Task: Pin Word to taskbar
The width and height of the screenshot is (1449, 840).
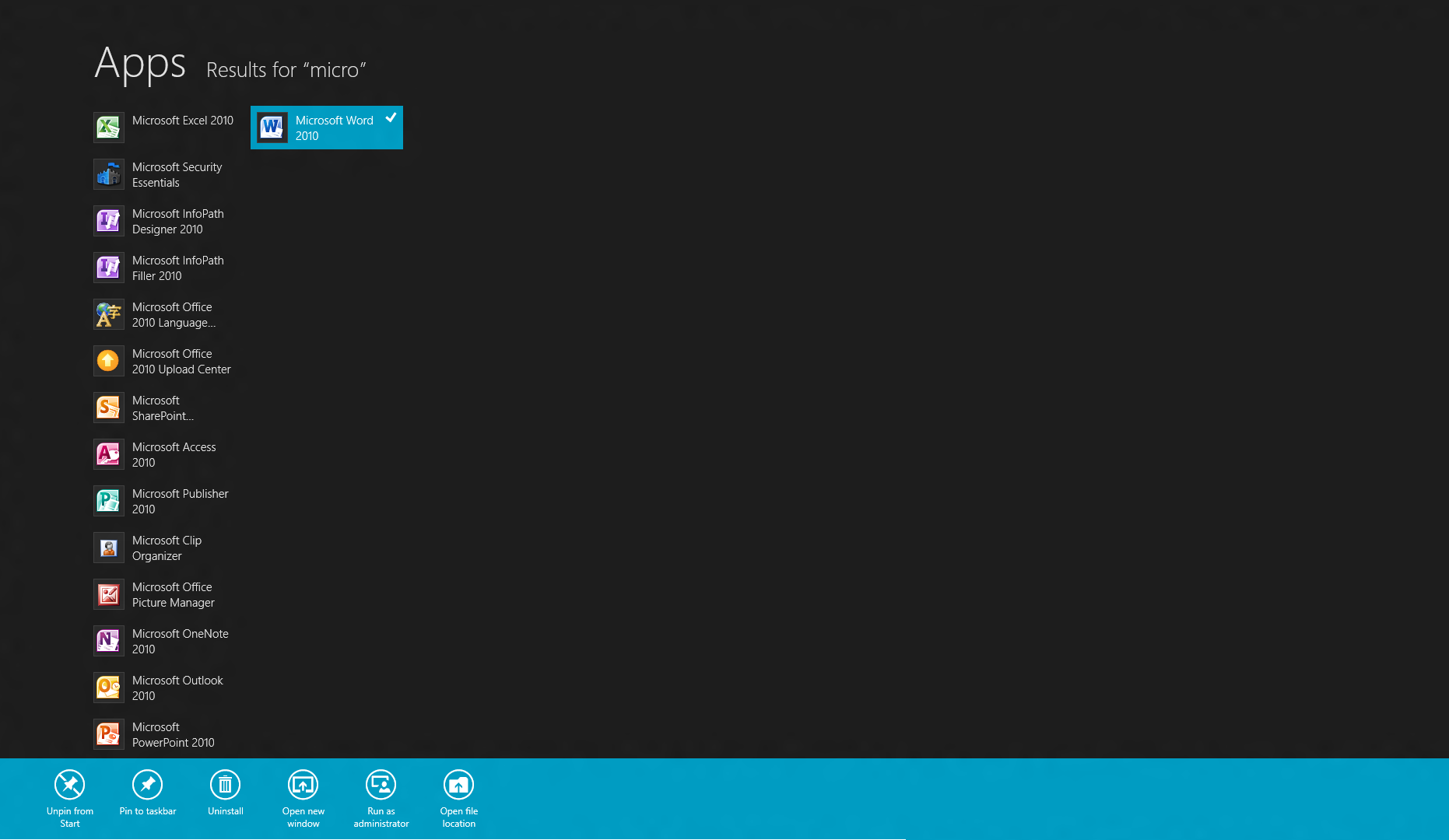Action: pos(148,785)
